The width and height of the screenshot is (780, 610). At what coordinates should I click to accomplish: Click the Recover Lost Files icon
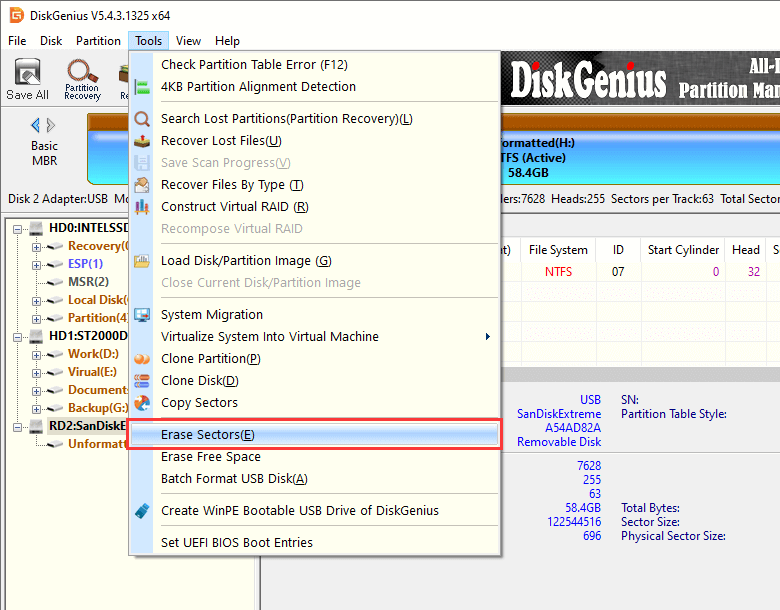click(142, 141)
